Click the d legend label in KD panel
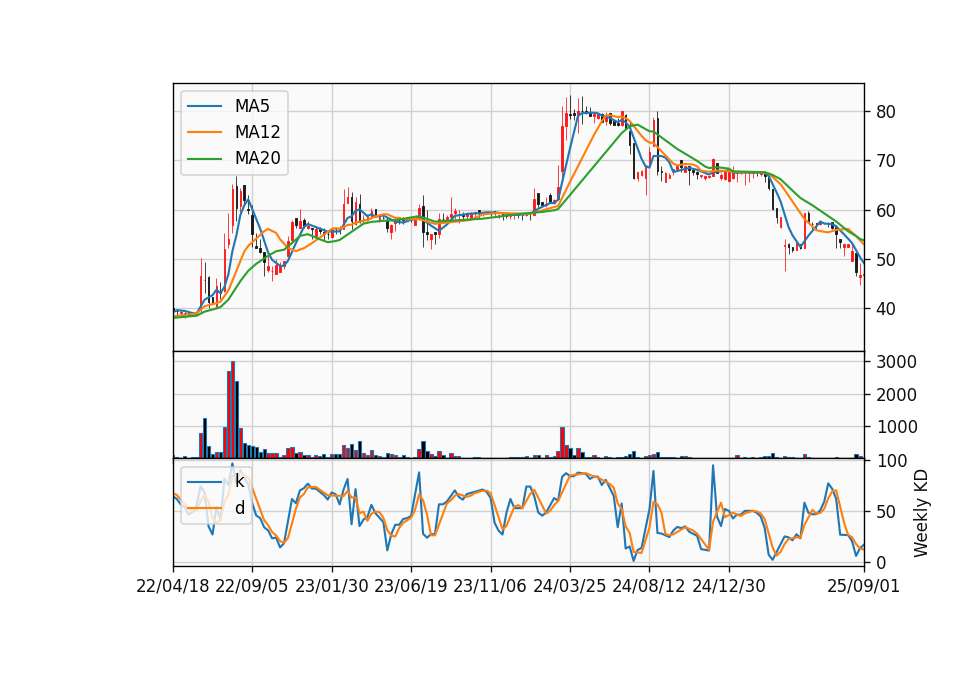 240,508
